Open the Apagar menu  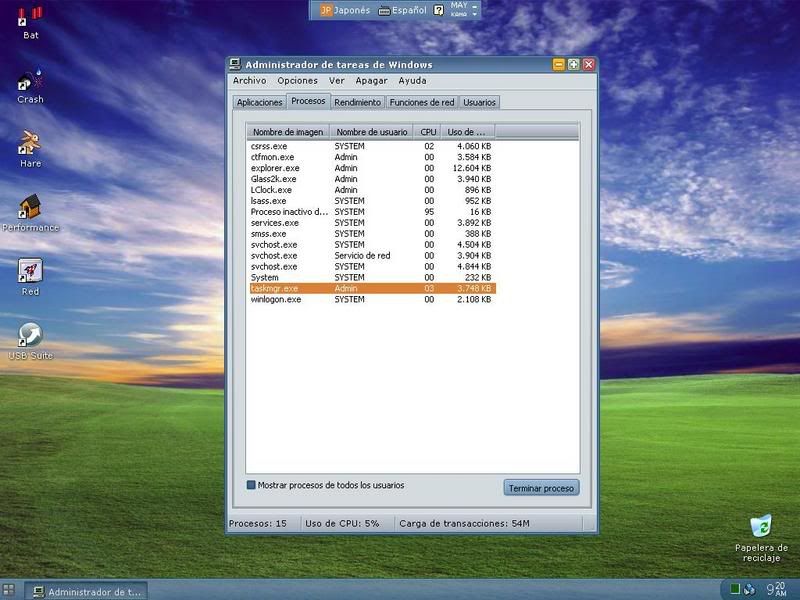371,81
